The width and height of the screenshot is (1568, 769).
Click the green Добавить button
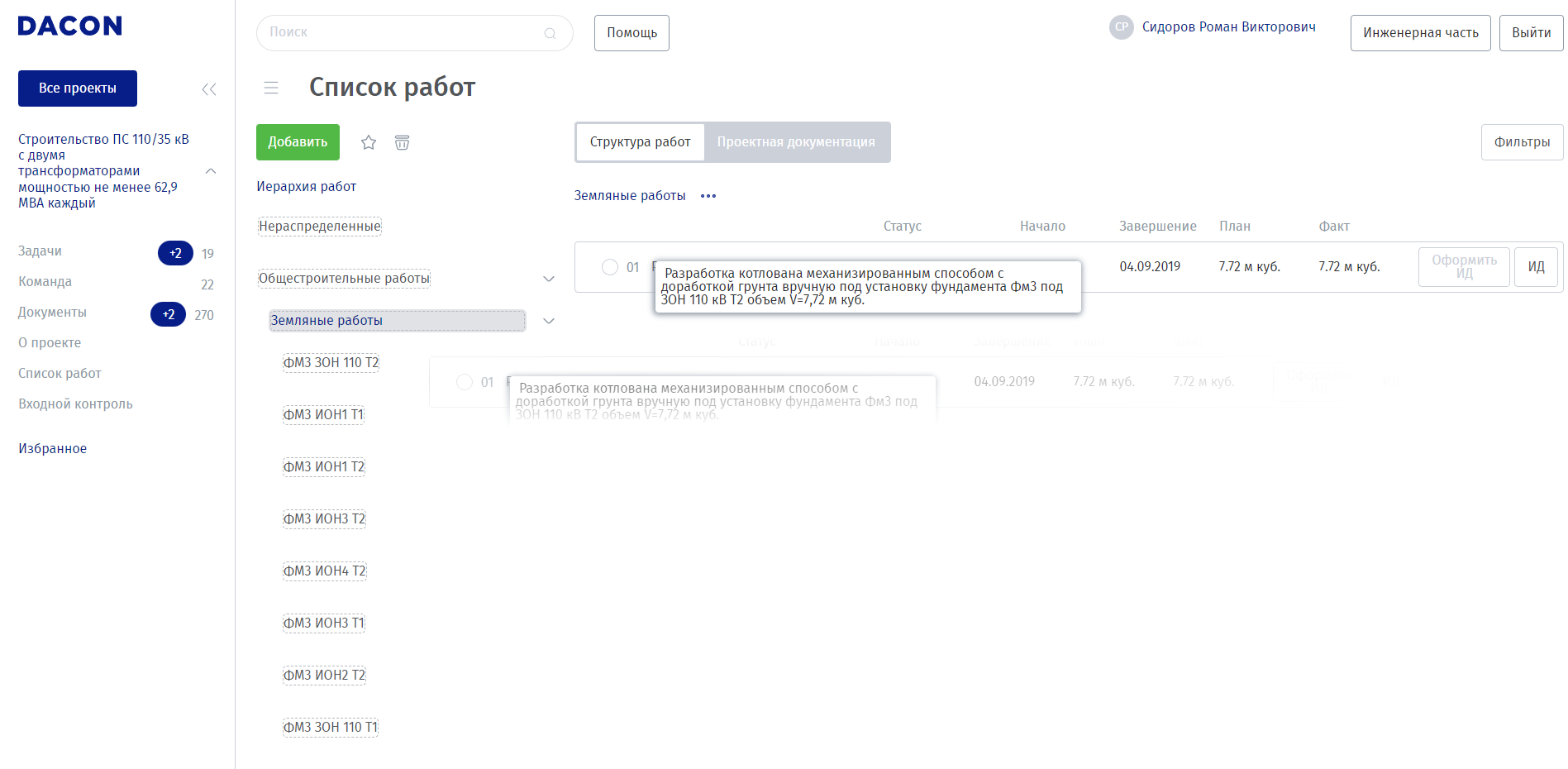tap(298, 142)
